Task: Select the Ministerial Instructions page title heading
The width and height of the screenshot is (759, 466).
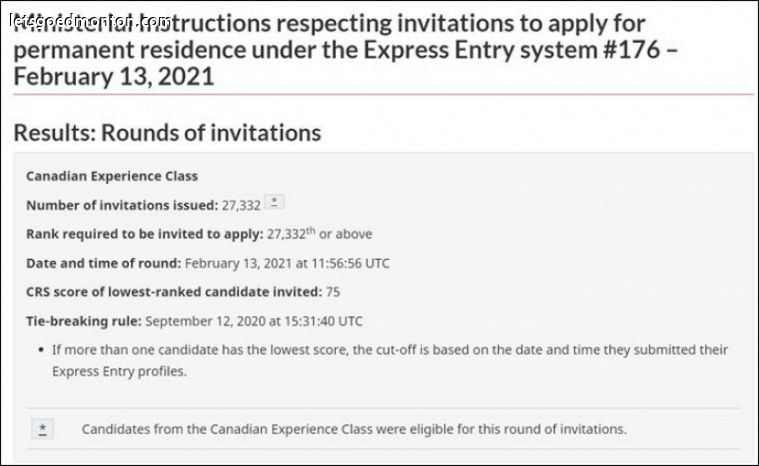Action: point(346,50)
